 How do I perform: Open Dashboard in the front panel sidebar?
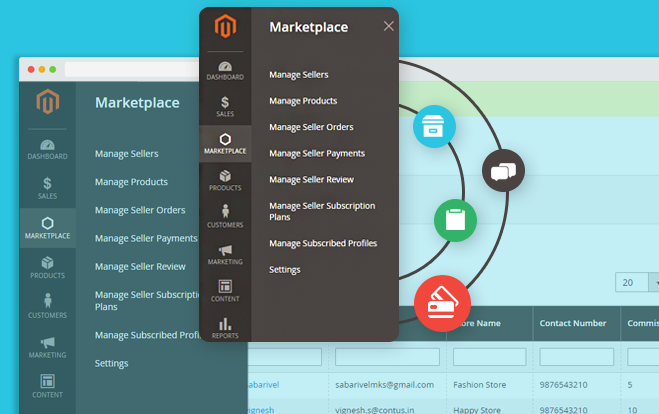(225, 71)
